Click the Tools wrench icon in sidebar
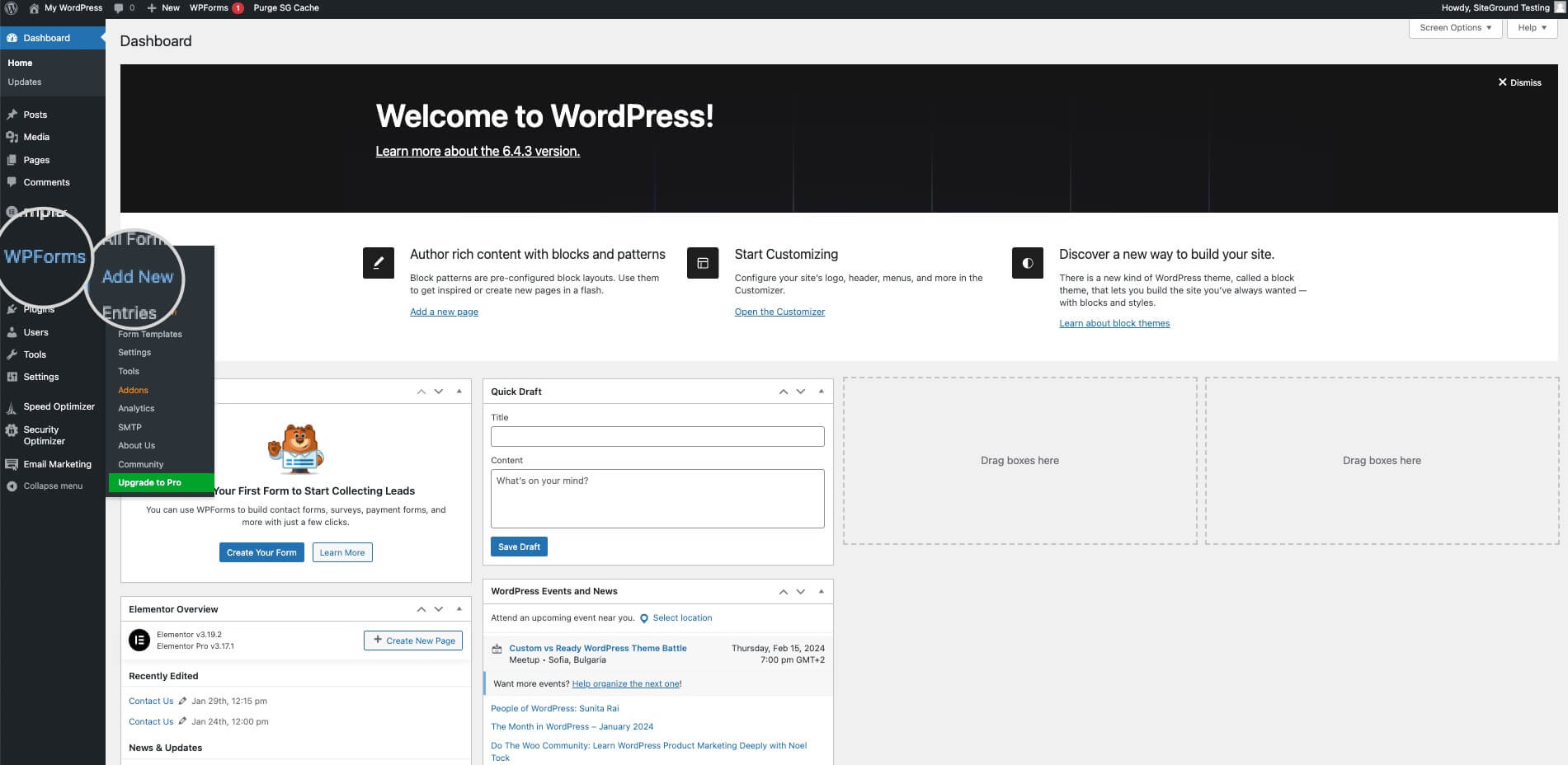 pos(12,354)
